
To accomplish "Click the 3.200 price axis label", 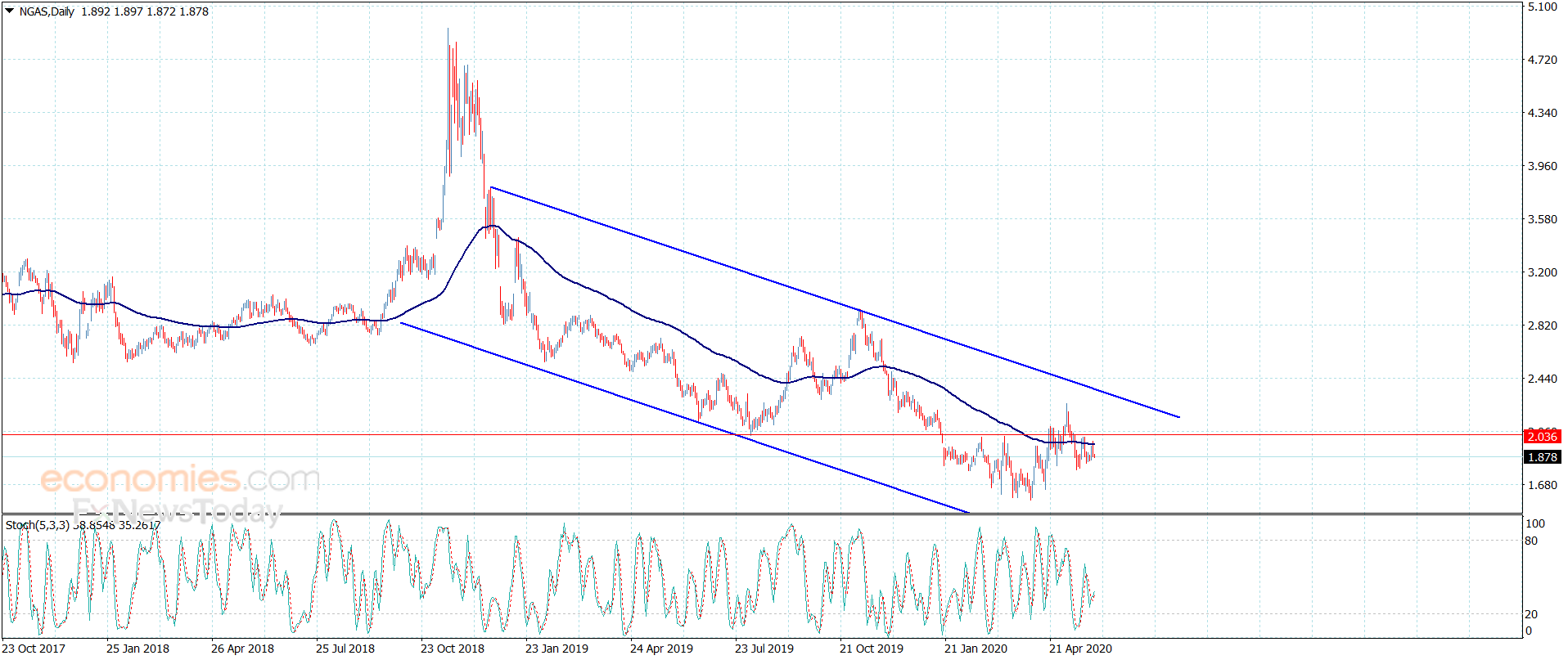I will (x=1542, y=272).
